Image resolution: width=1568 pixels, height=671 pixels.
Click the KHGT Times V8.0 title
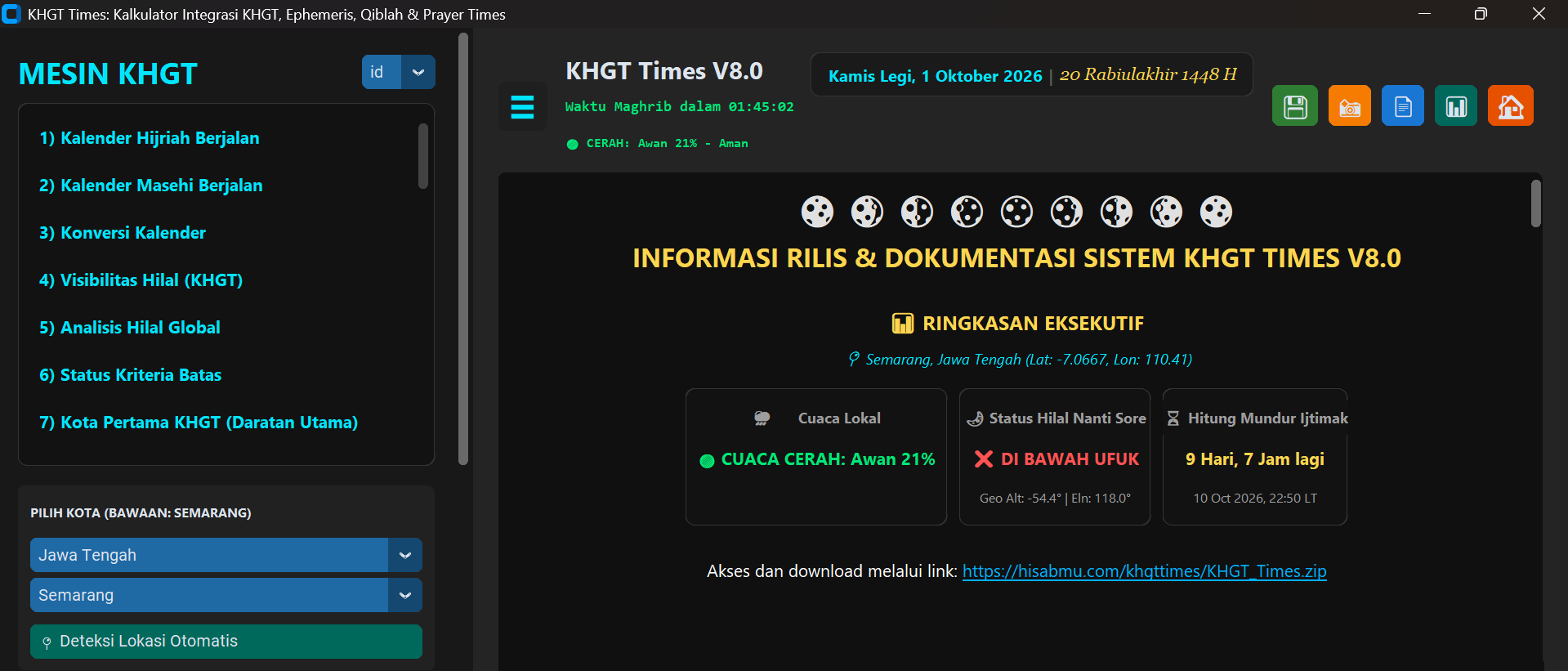tap(664, 71)
